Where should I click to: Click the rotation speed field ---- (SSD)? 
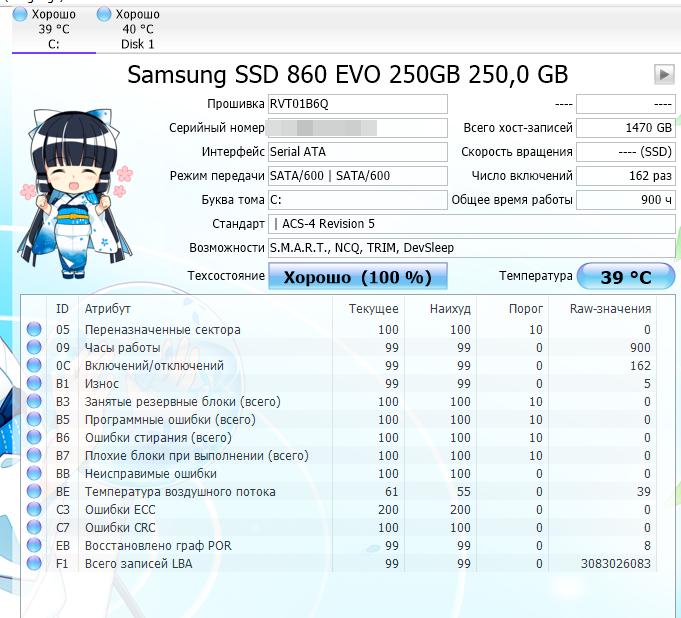[625, 152]
